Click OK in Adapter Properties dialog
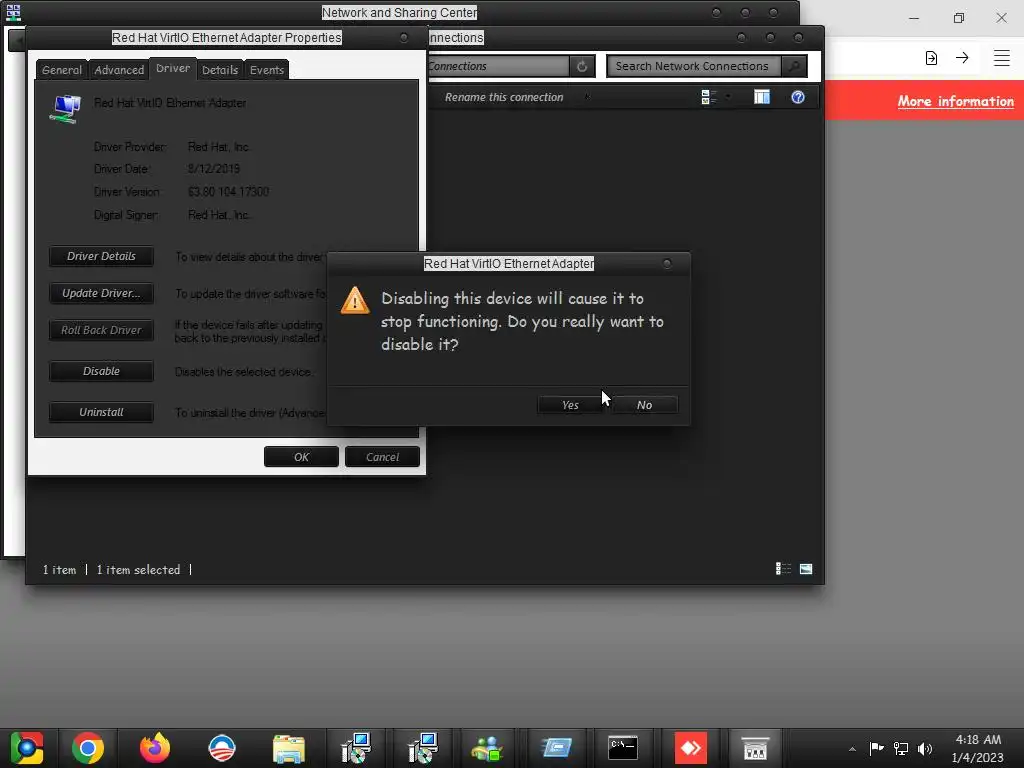Viewport: 1024px width, 768px height. 301,457
